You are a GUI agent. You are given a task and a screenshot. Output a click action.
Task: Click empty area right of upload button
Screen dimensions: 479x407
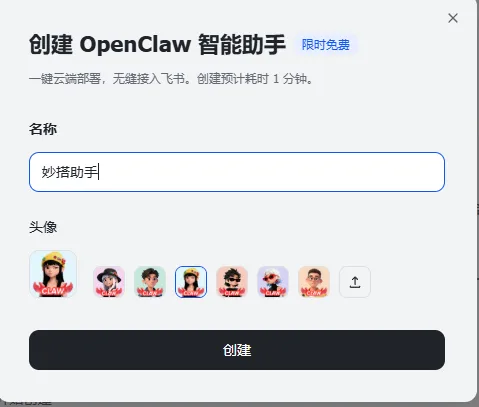pos(408,282)
